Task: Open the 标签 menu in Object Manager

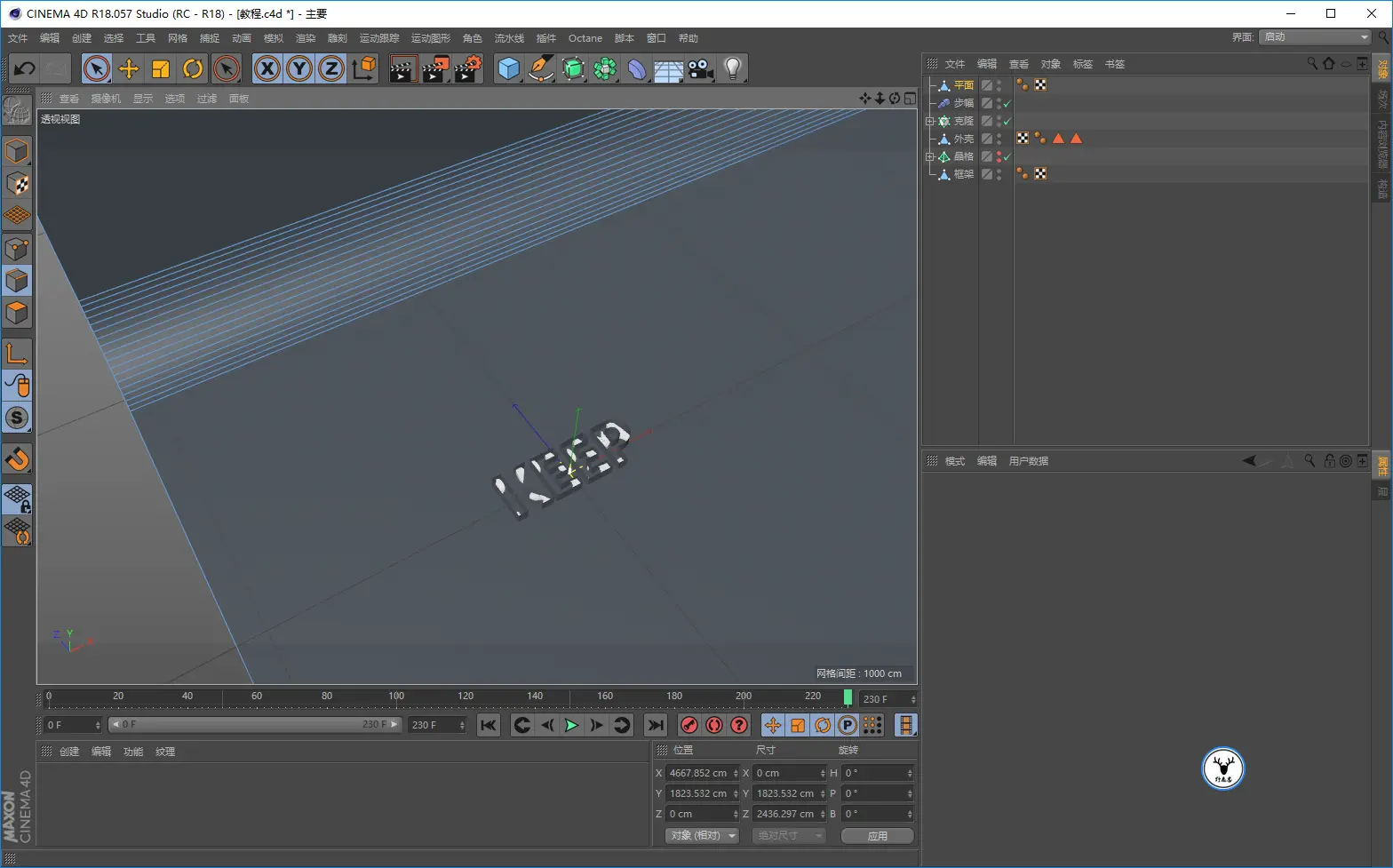Action: click(1083, 64)
